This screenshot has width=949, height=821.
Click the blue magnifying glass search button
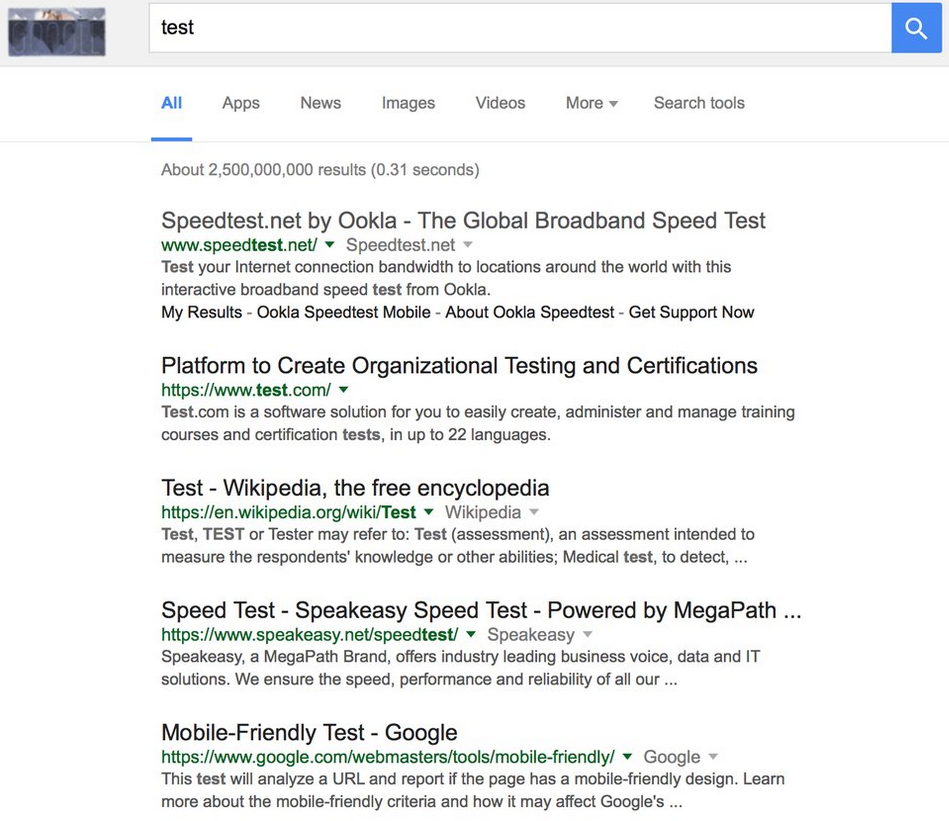[916, 28]
